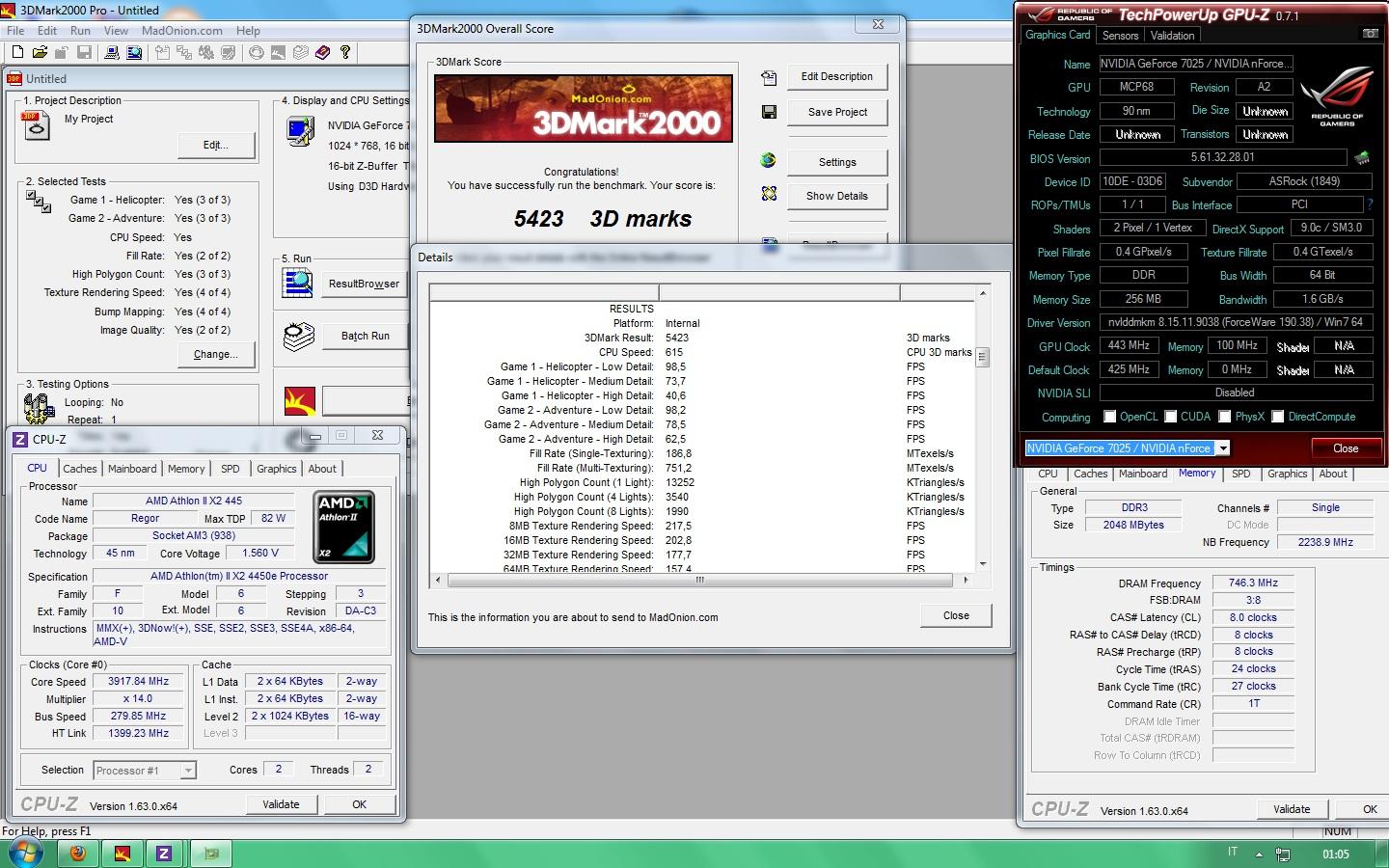
Task: Open the GPU selection dropdown in GPU-Z
Action: [x=1222, y=448]
